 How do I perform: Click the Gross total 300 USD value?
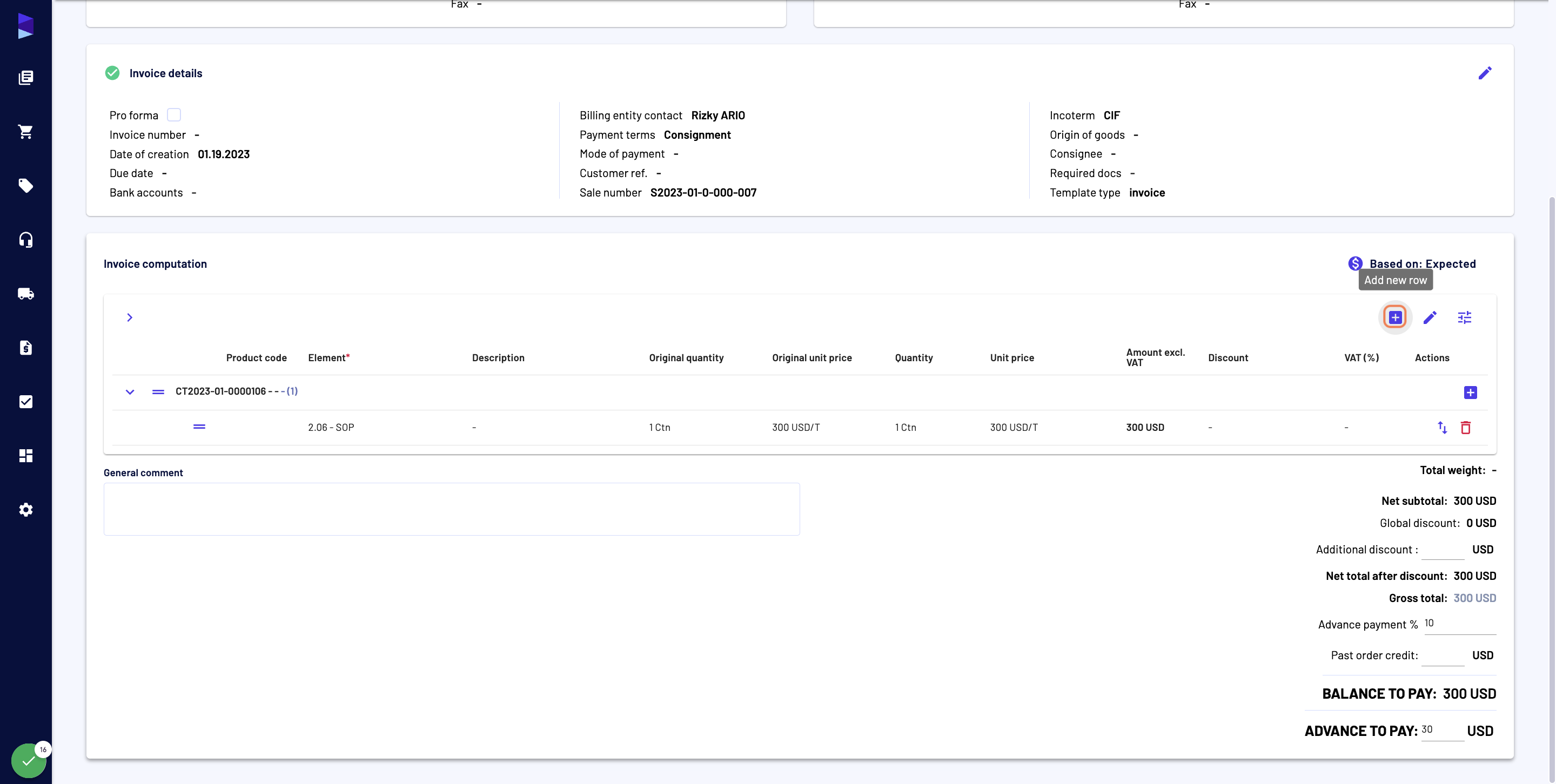1474,598
